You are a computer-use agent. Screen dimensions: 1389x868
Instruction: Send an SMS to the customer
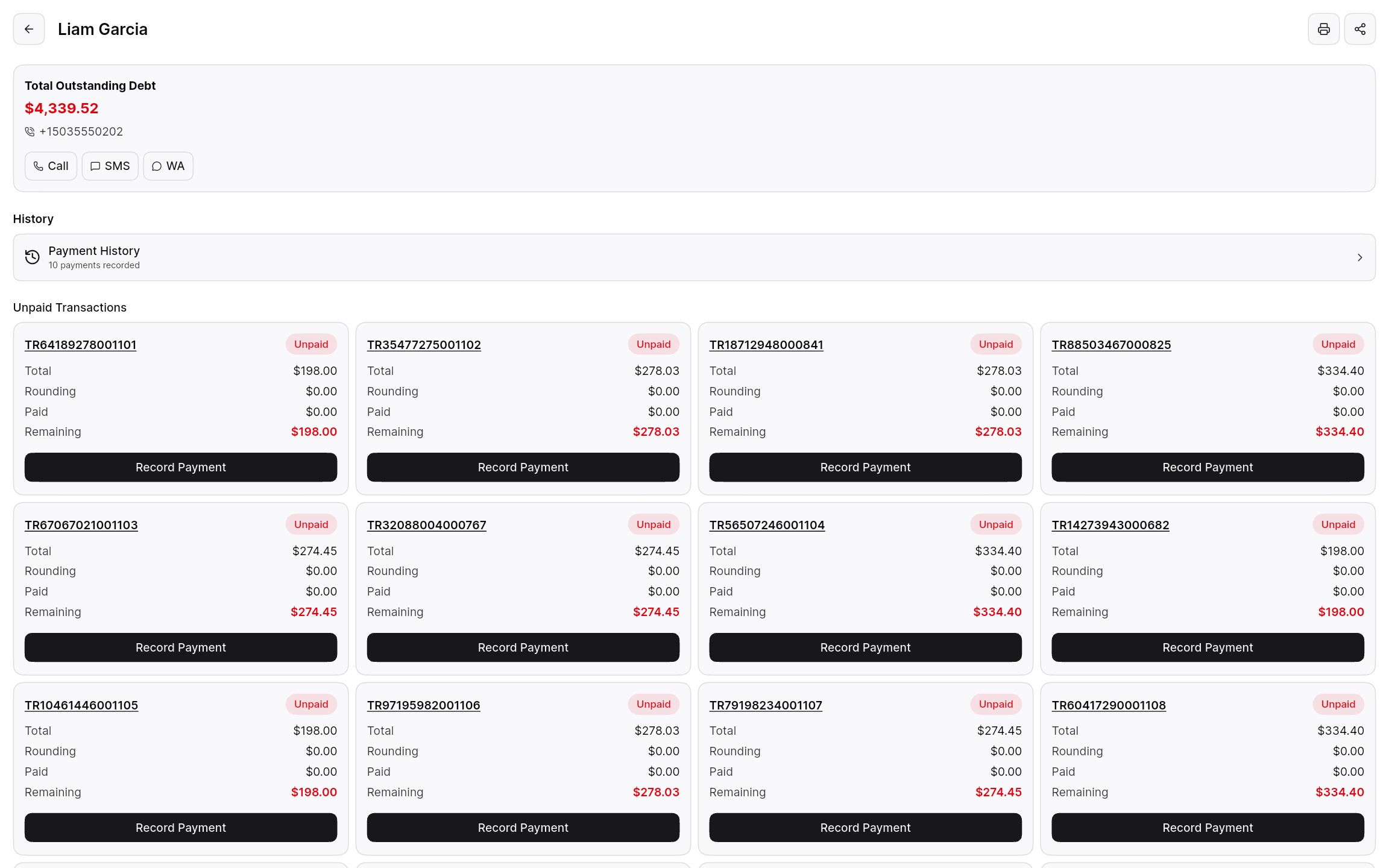click(x=110, y=166)
